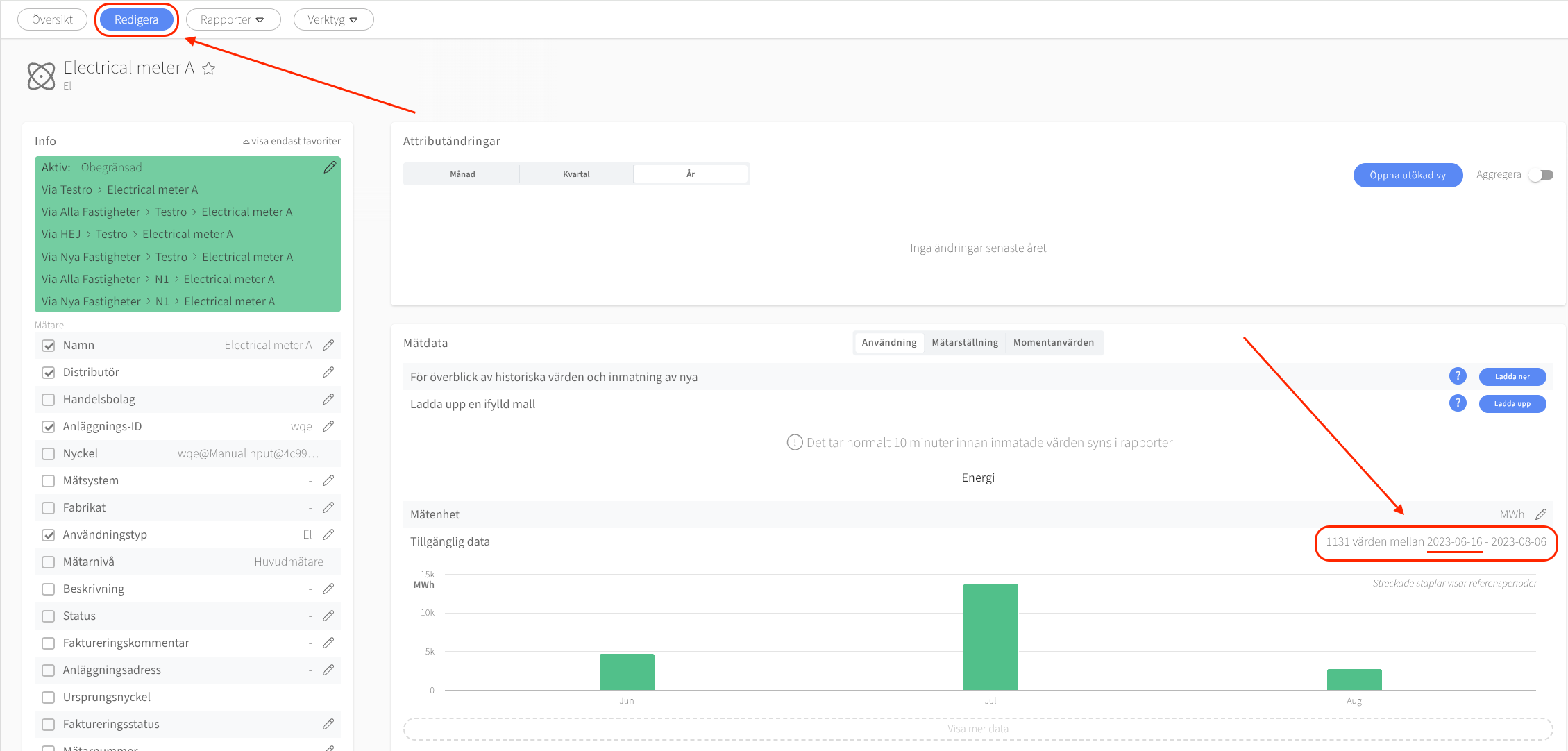Open the Momentanvärden tab
This screenshot has width=1568, height=751.
1054,343
